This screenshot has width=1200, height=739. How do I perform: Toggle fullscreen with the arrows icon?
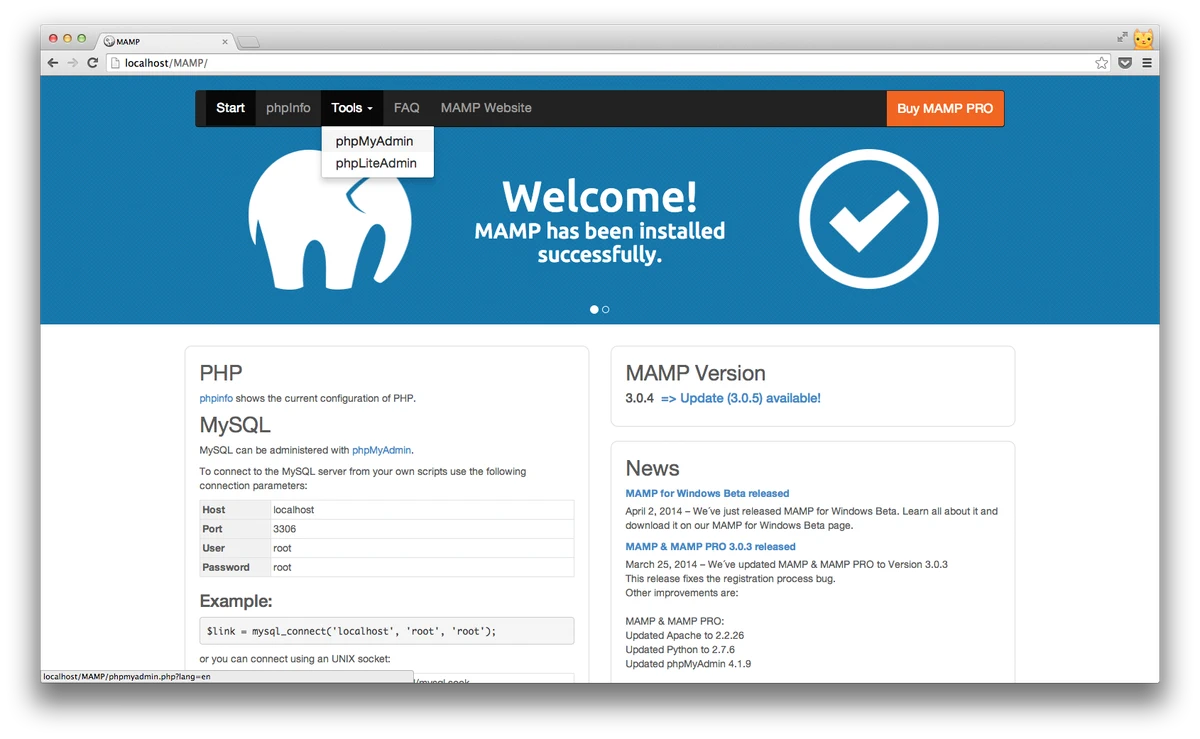pos(1123,37)
